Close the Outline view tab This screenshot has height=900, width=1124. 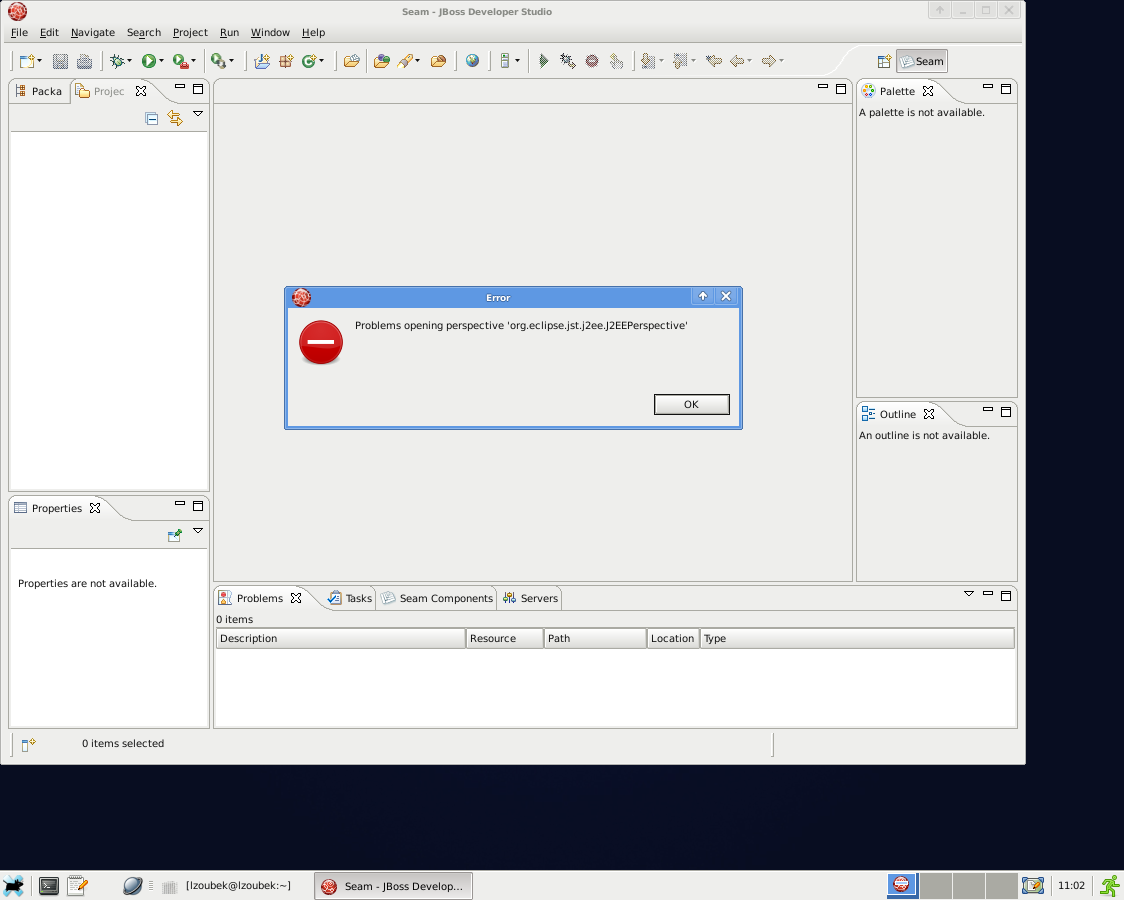tap(928, 414)
